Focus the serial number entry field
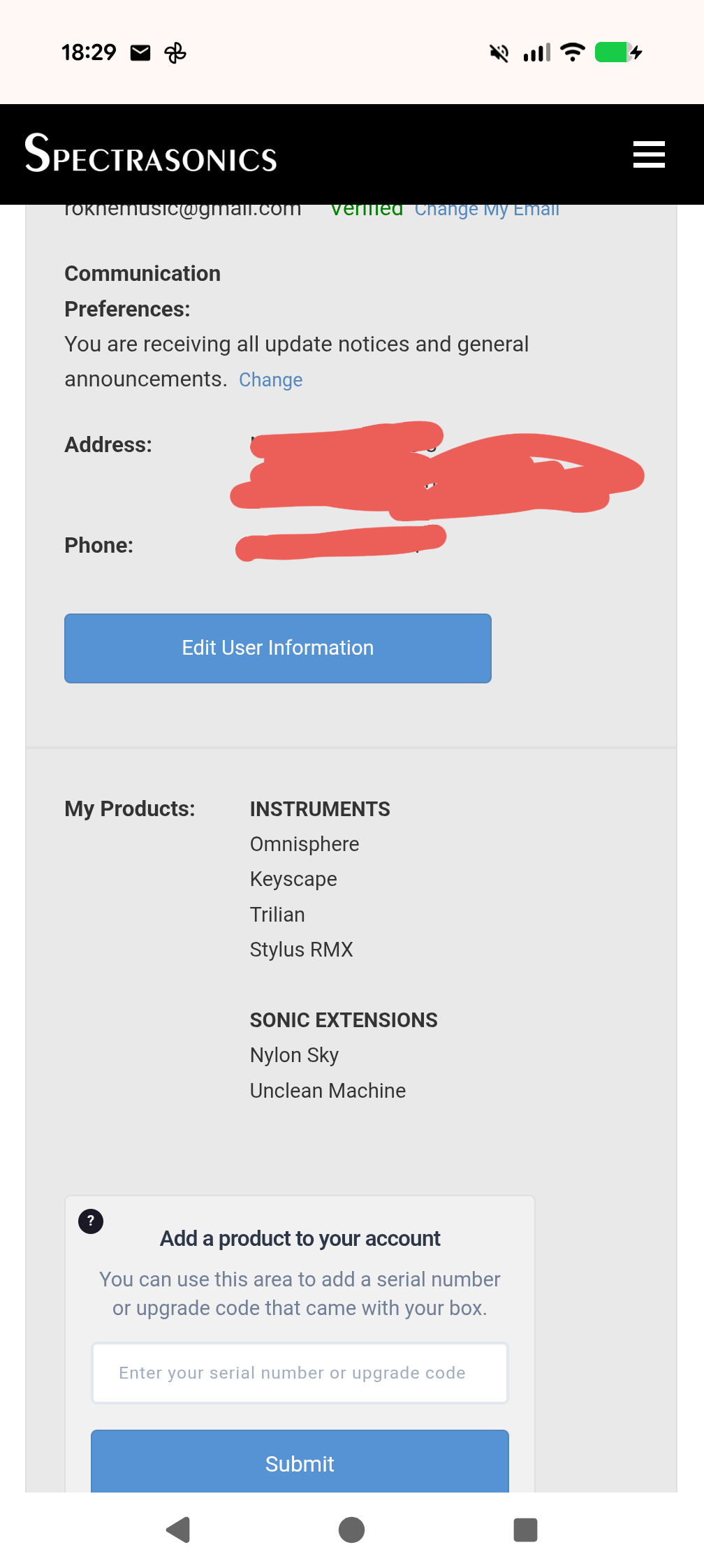 [x=299, y=1372]
